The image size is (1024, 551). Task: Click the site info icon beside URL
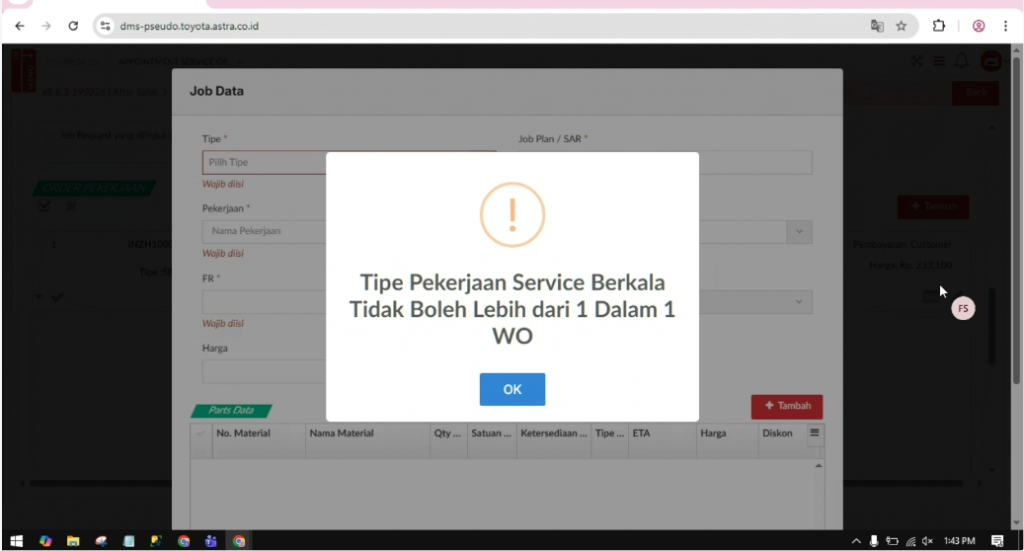click(105, 26)
